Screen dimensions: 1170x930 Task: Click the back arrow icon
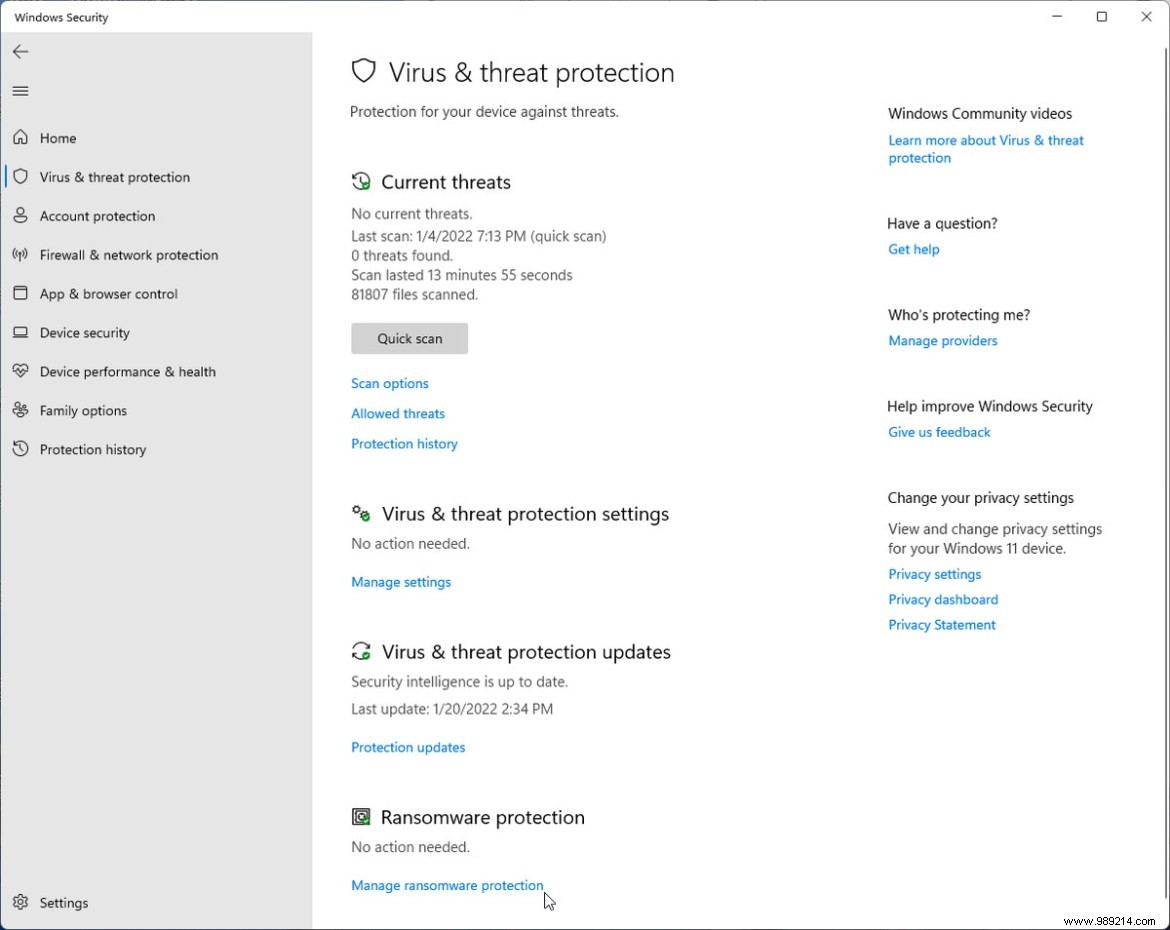coord(20,51)
